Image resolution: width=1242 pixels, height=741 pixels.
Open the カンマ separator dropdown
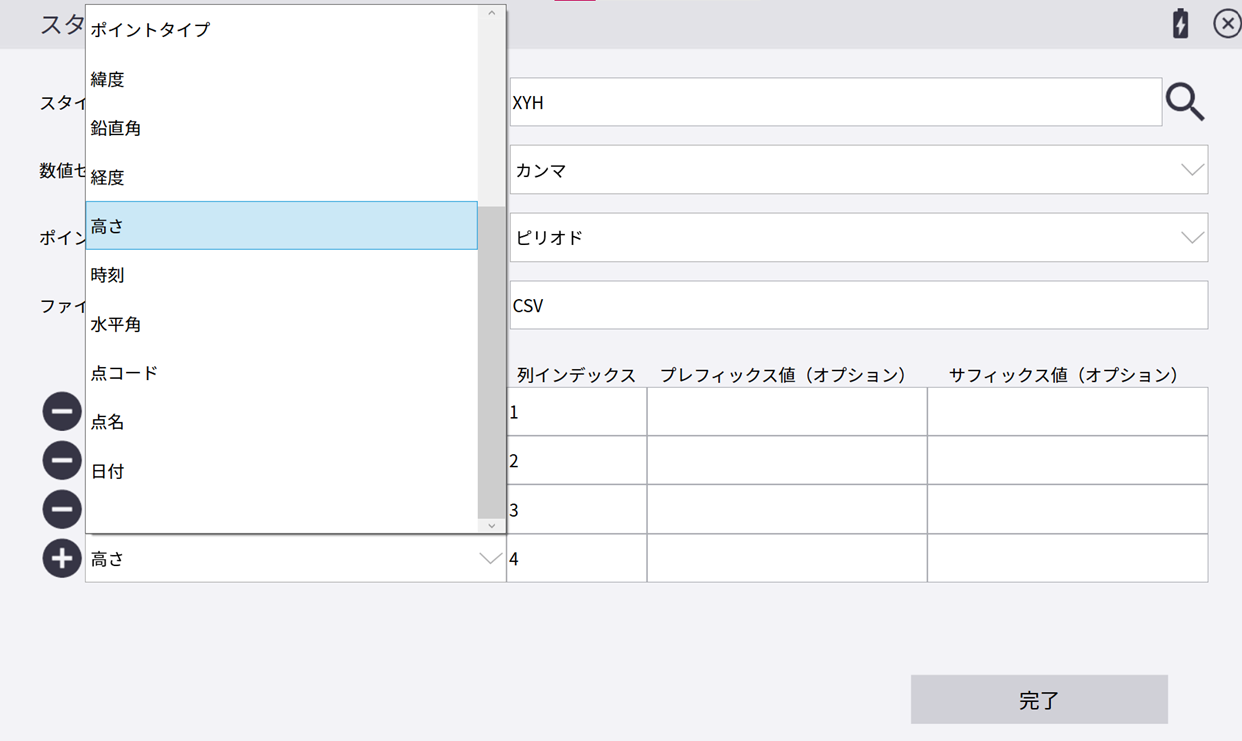[858, 170]
